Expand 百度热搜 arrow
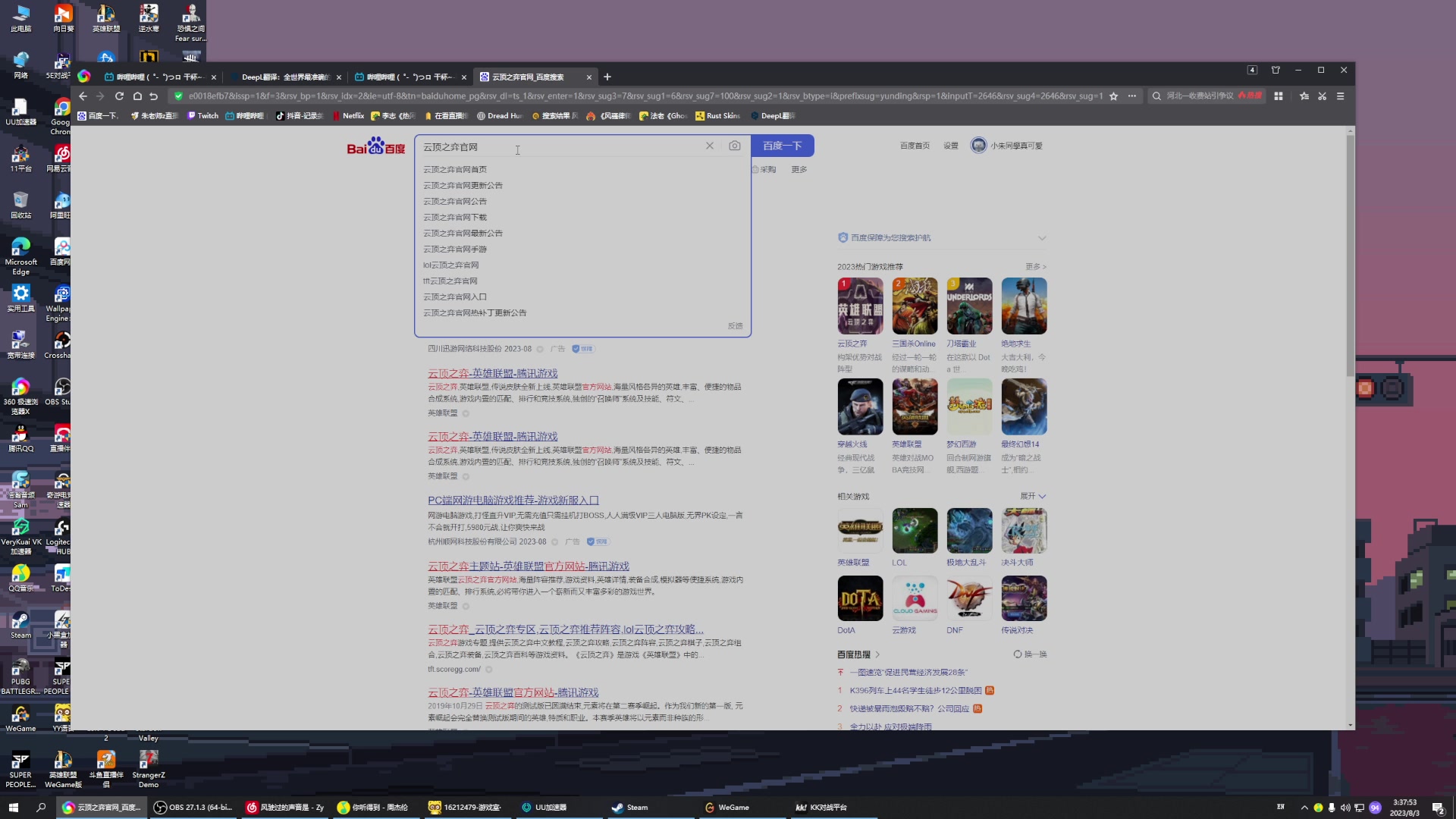This screenshot has width=1456, height=819. pyautogui.click(x=878, y=654)
